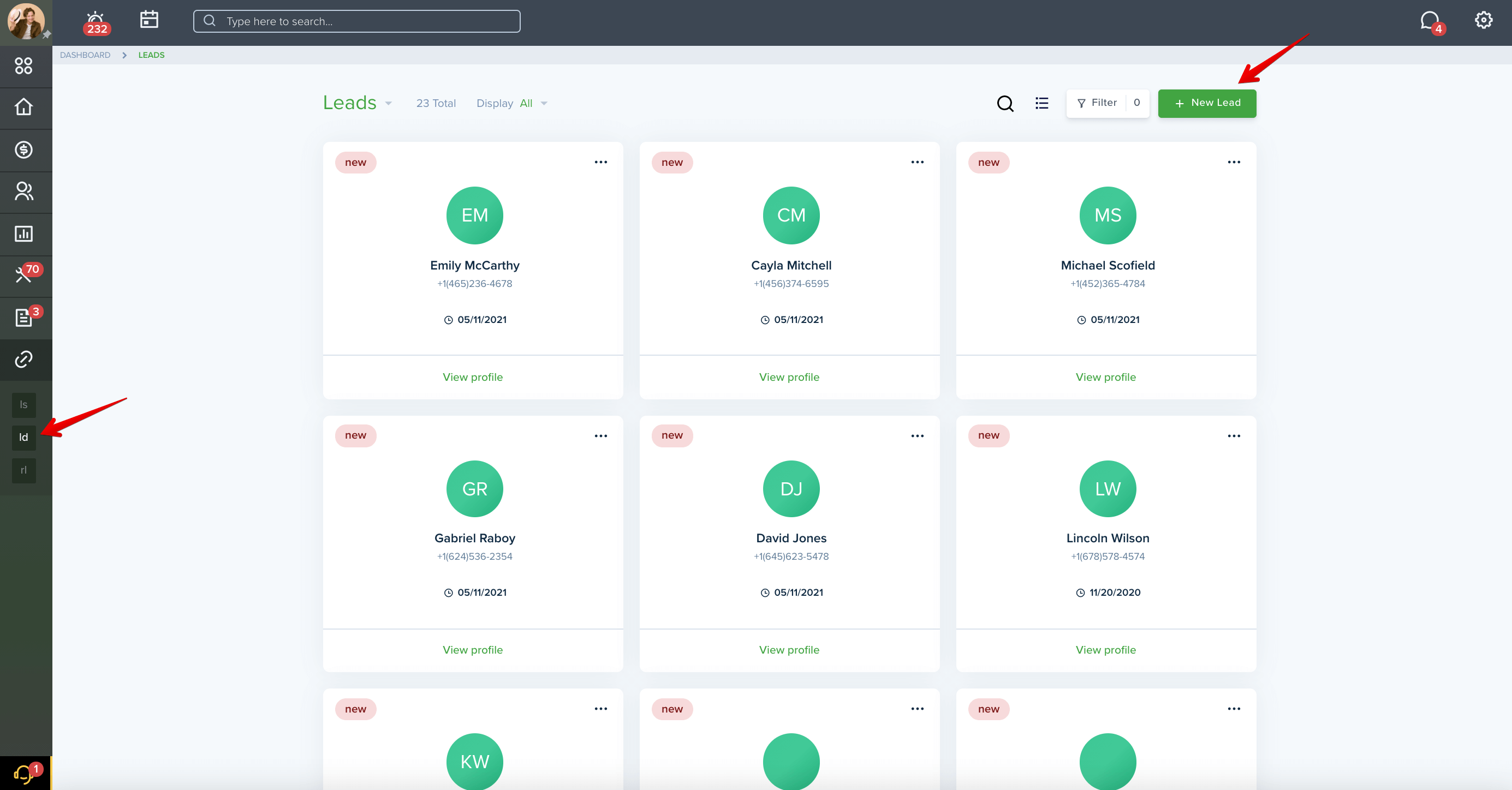1512x790 pixels.
Task: Click the MS avatar circle
Action: coord(1108,216)
